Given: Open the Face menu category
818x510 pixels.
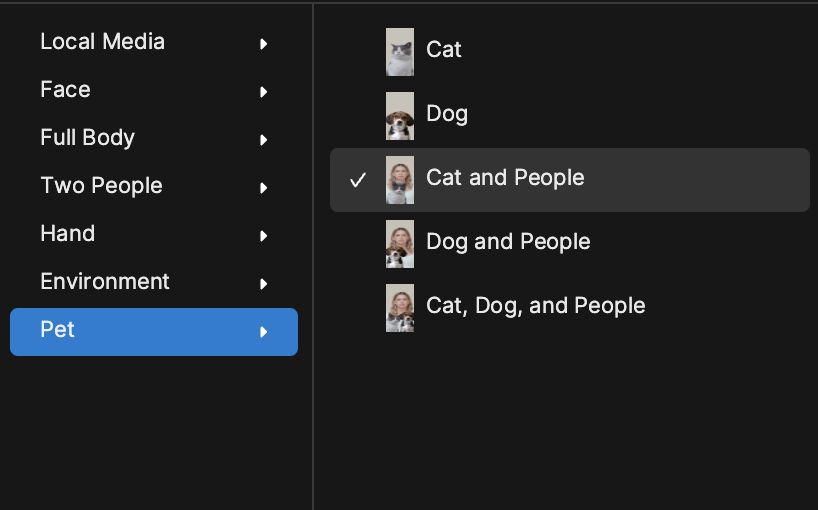Looking at the screenshot, I should click(65, 90).
